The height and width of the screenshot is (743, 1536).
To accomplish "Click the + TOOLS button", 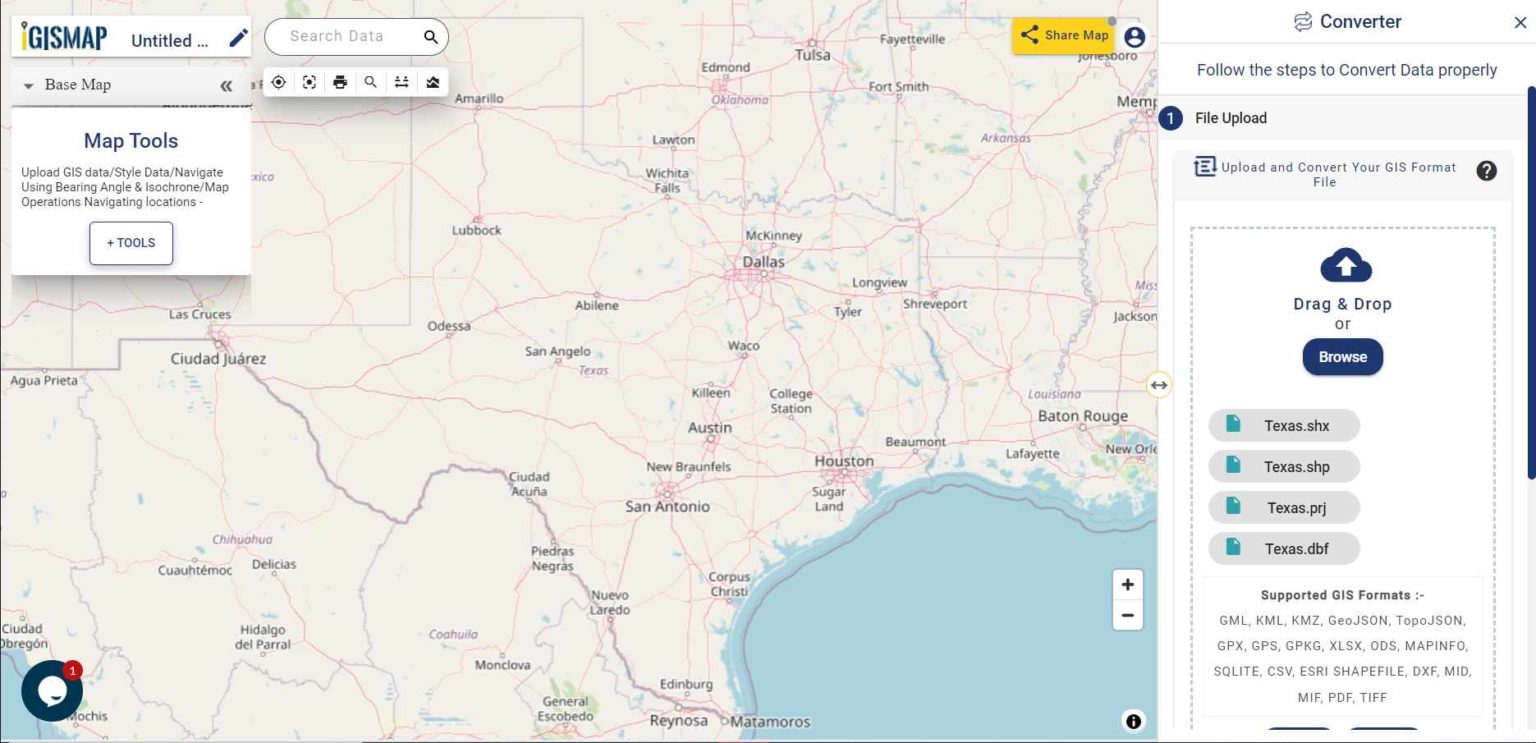I will pos(130,242).
